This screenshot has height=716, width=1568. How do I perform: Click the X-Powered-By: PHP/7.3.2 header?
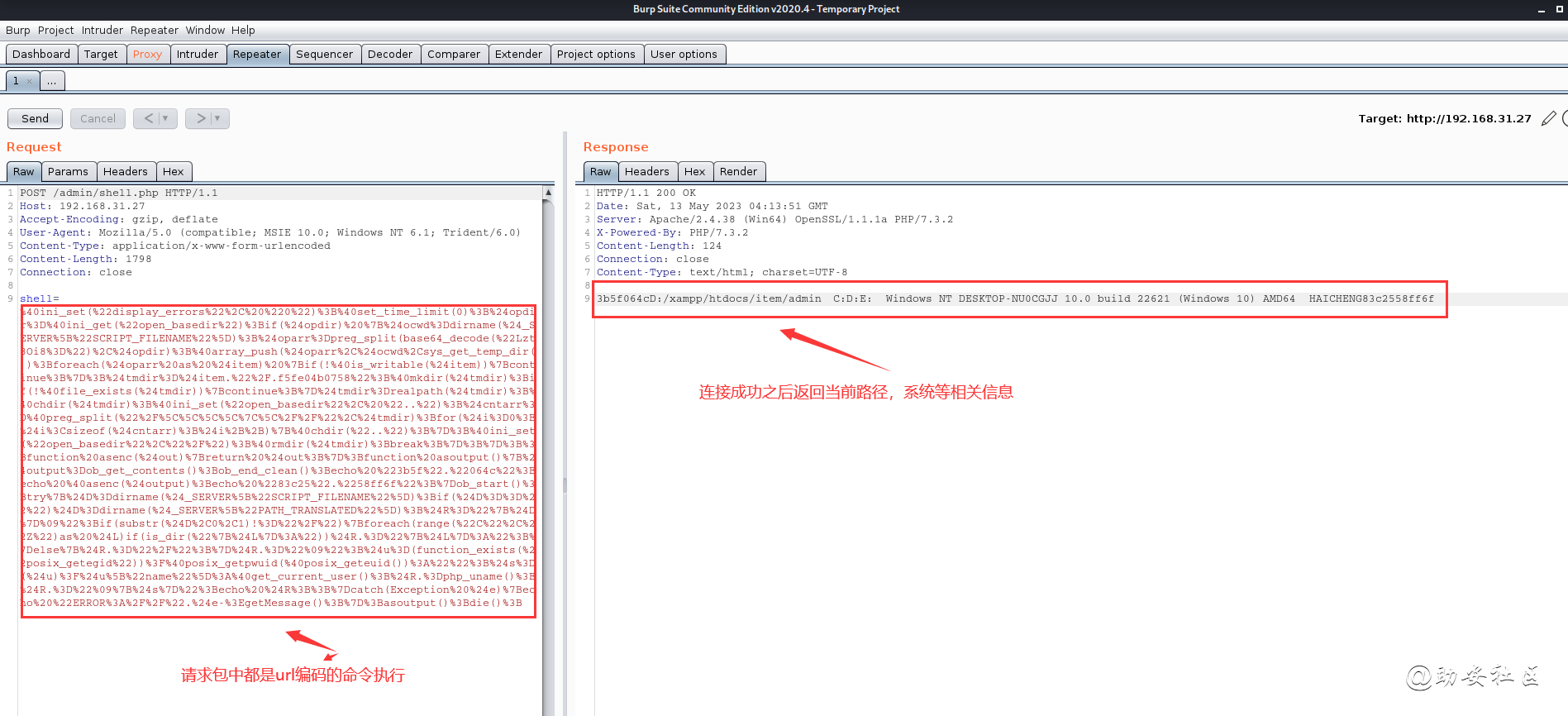673,233
